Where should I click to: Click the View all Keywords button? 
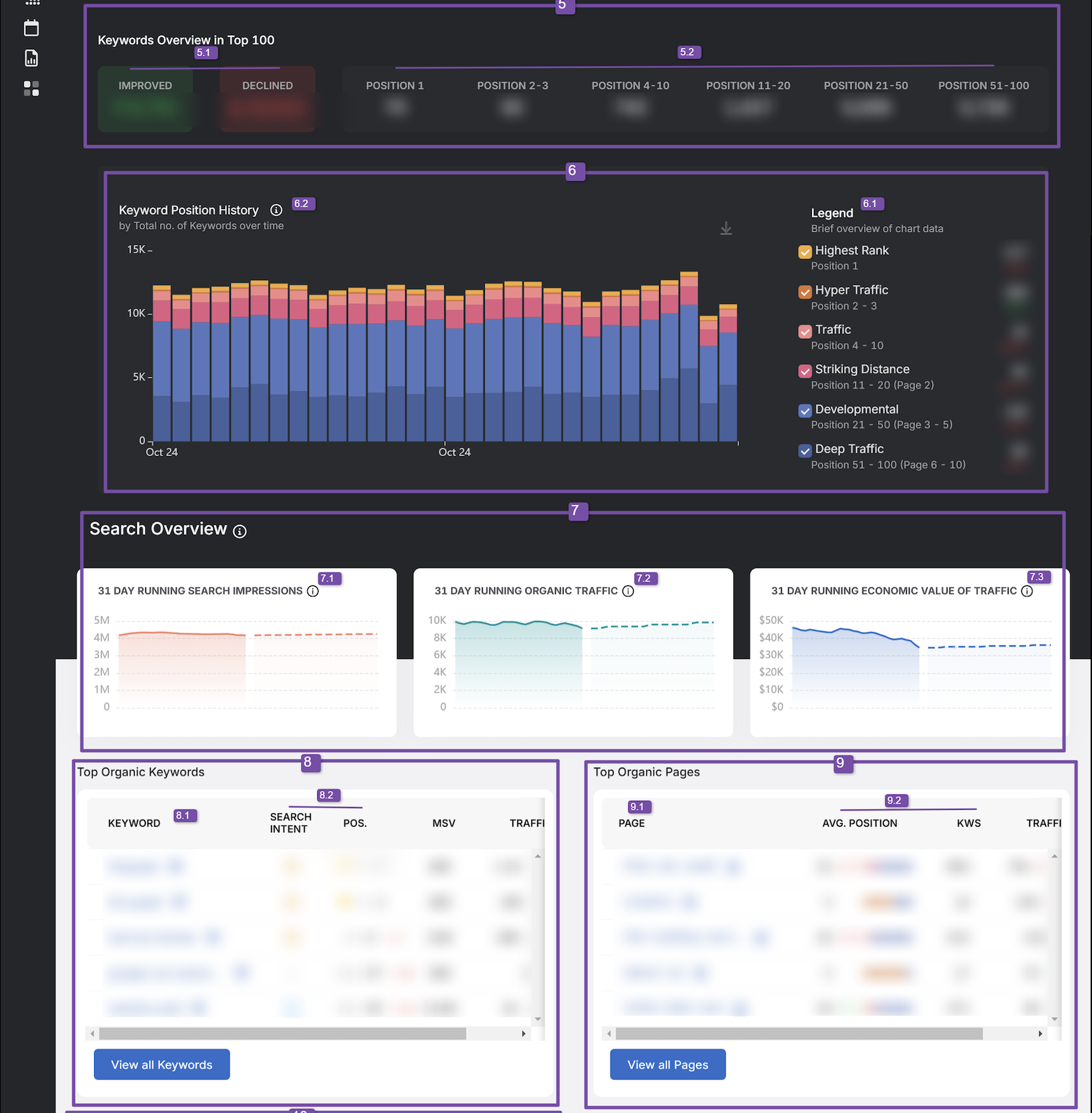(x=162, y=1065)
